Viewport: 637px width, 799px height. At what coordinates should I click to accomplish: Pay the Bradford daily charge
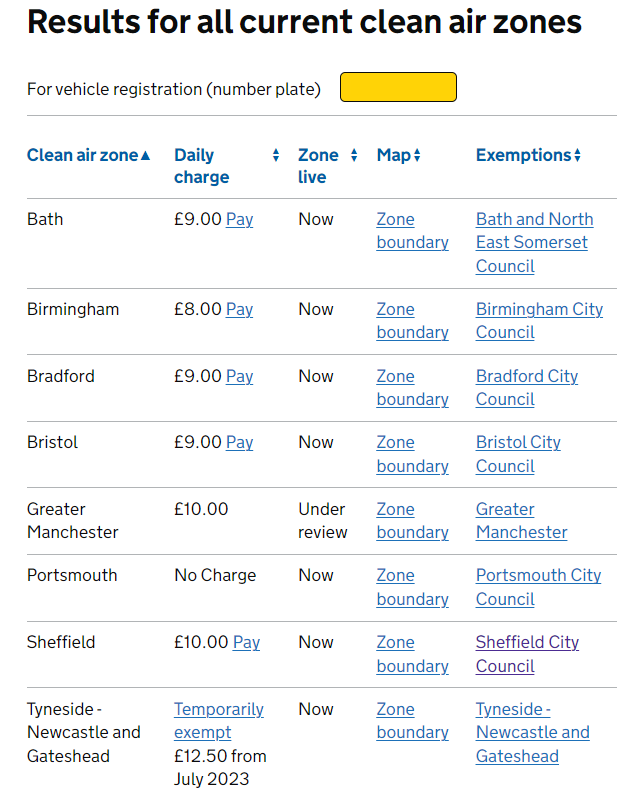239,376
